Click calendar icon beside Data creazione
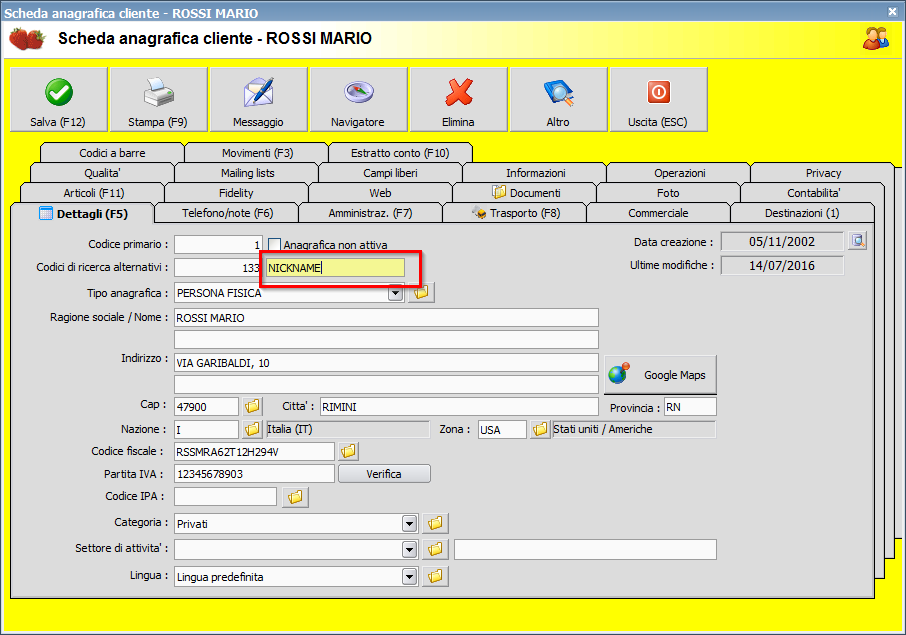This screenshot has width=906, height=635. (857, 241)
